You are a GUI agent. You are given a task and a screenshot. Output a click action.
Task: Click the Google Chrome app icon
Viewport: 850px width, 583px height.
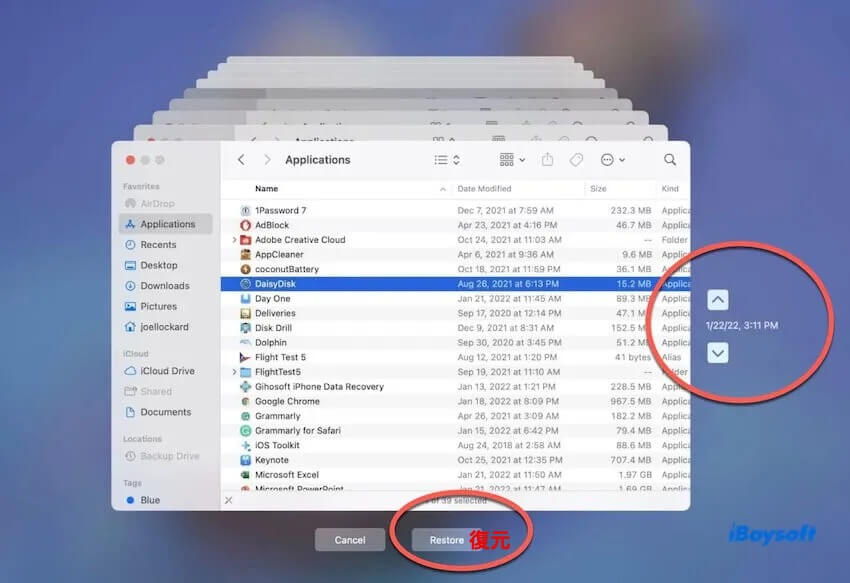(246, 401)
